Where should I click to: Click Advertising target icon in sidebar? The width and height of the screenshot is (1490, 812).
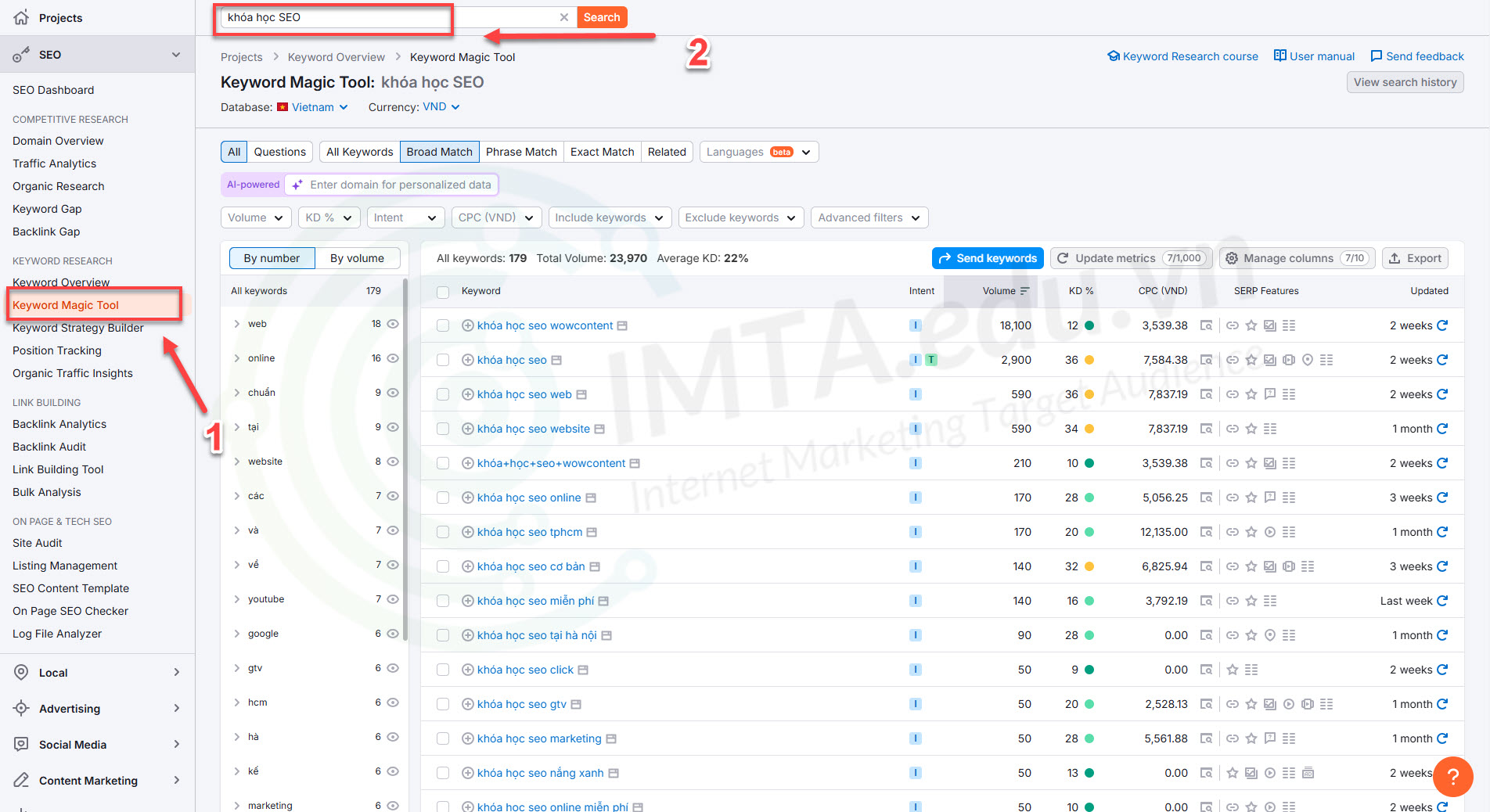(22, 709)
